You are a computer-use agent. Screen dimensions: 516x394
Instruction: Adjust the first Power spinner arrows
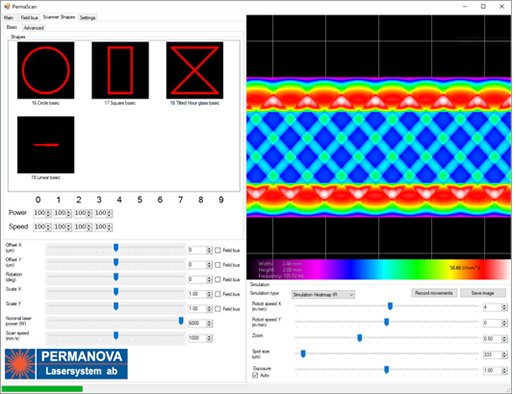[48, 213]
